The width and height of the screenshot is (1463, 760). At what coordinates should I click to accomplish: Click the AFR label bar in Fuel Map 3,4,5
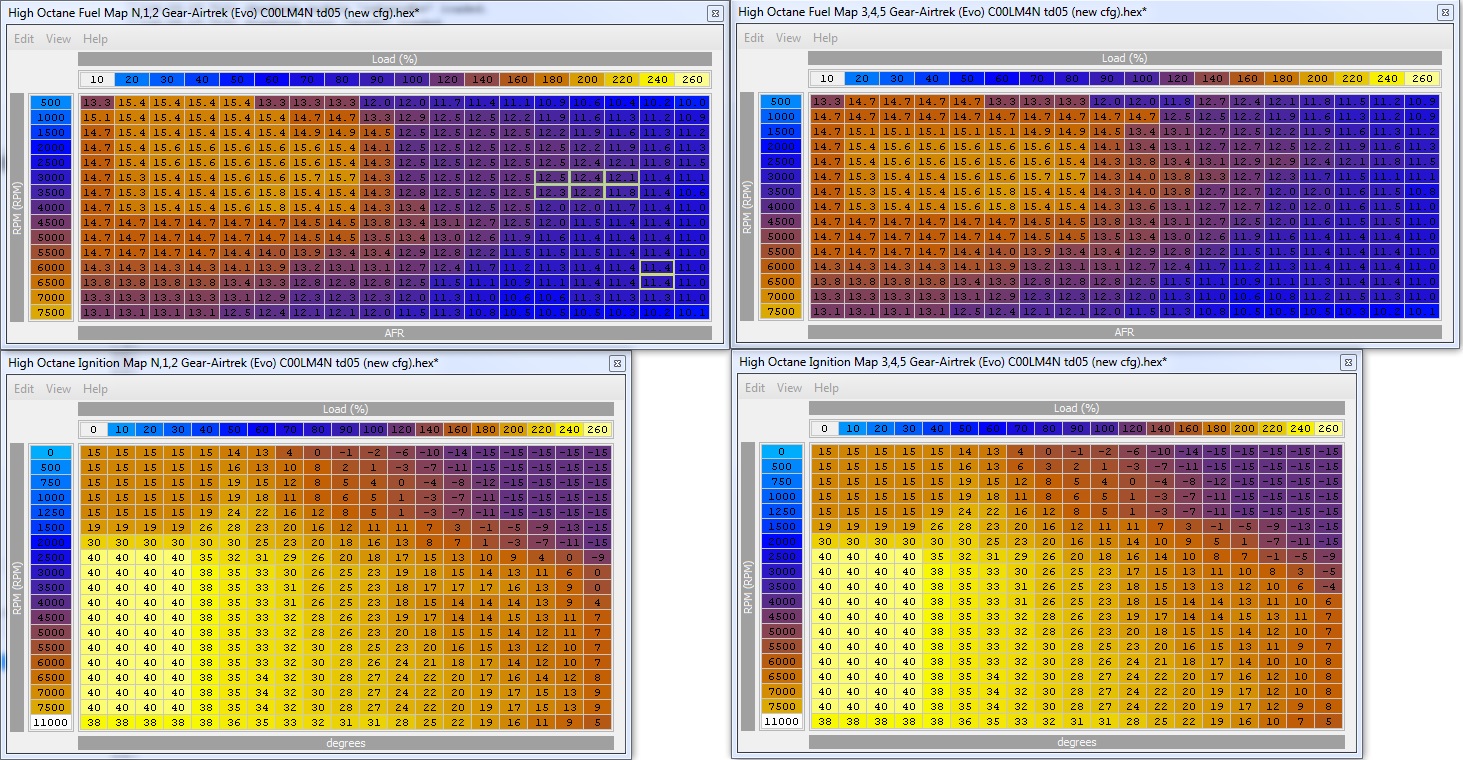point(1125,332)
